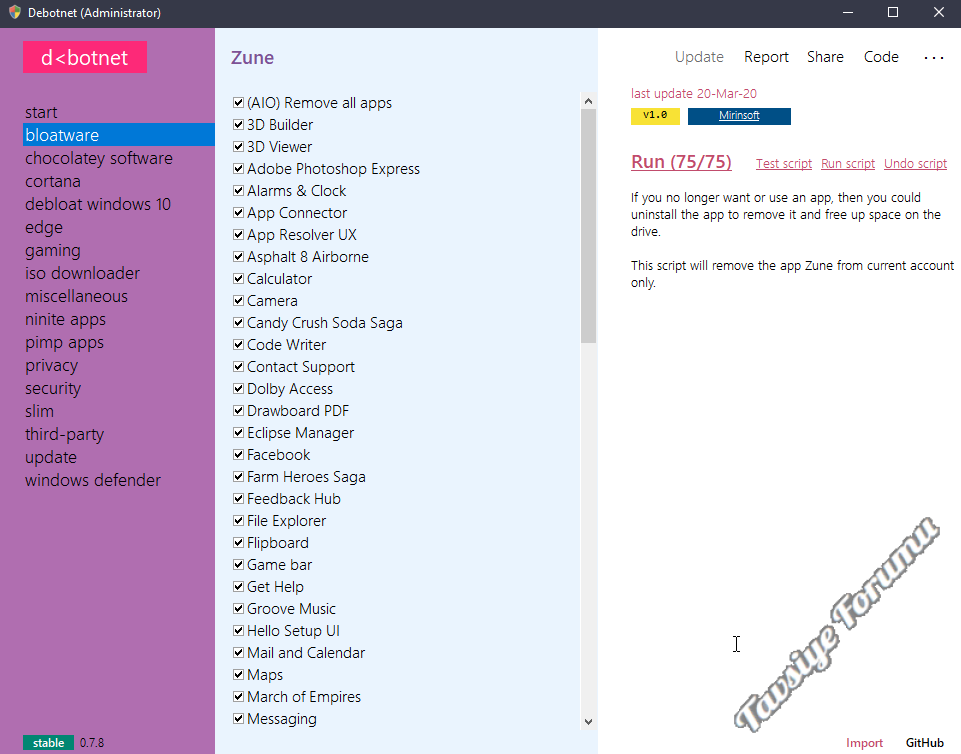
Task: Click the stable version badge
Action: 48,743
